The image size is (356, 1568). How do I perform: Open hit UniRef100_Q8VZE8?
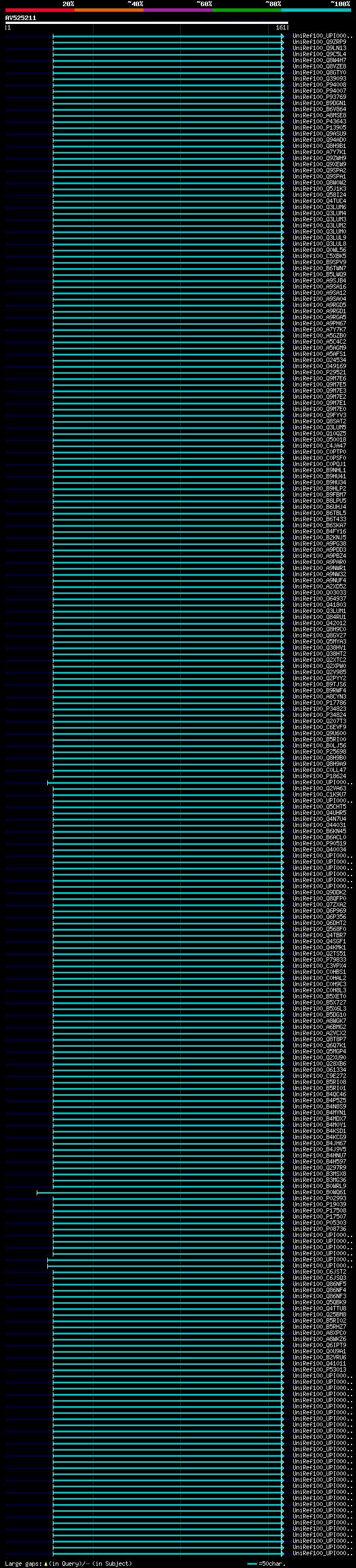[319, 66]
